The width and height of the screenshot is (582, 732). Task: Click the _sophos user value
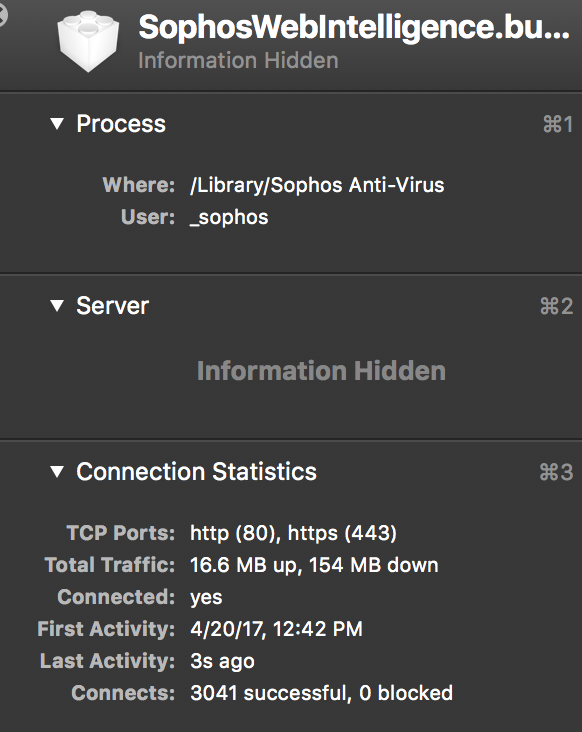pos(229,218)
